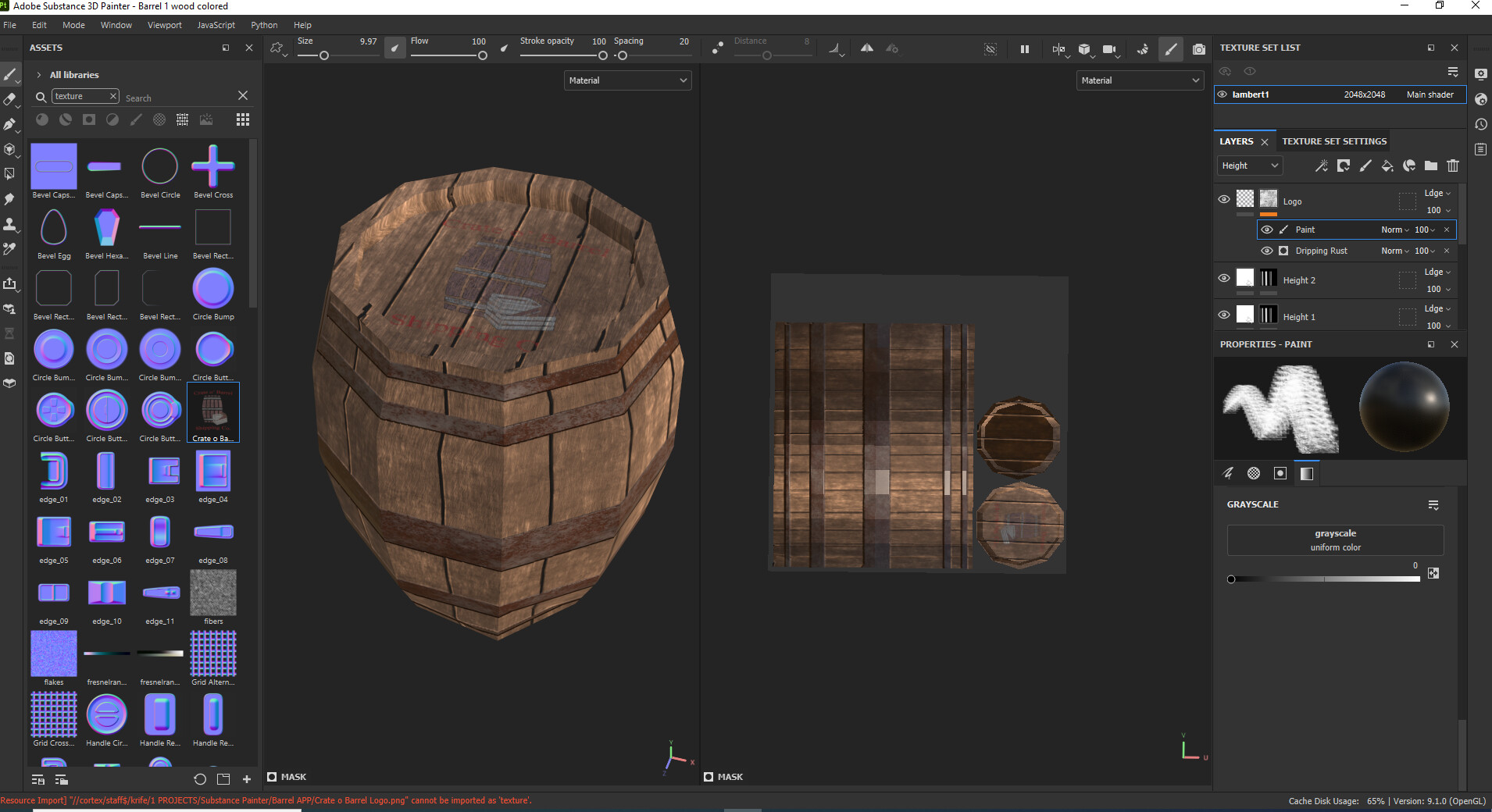
Task: Open the Material view mode dropdown
Action: click(627, 80)
